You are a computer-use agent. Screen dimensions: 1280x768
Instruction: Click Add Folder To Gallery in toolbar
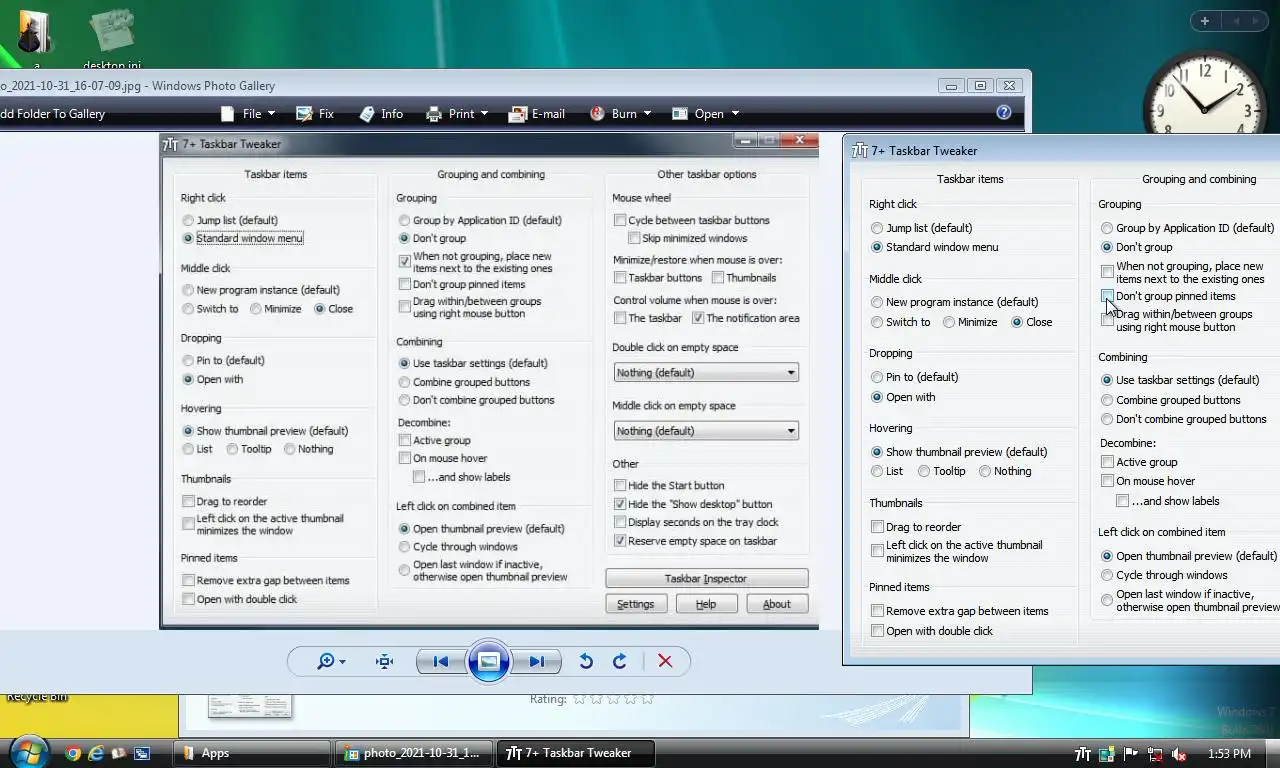pos(52,114)
